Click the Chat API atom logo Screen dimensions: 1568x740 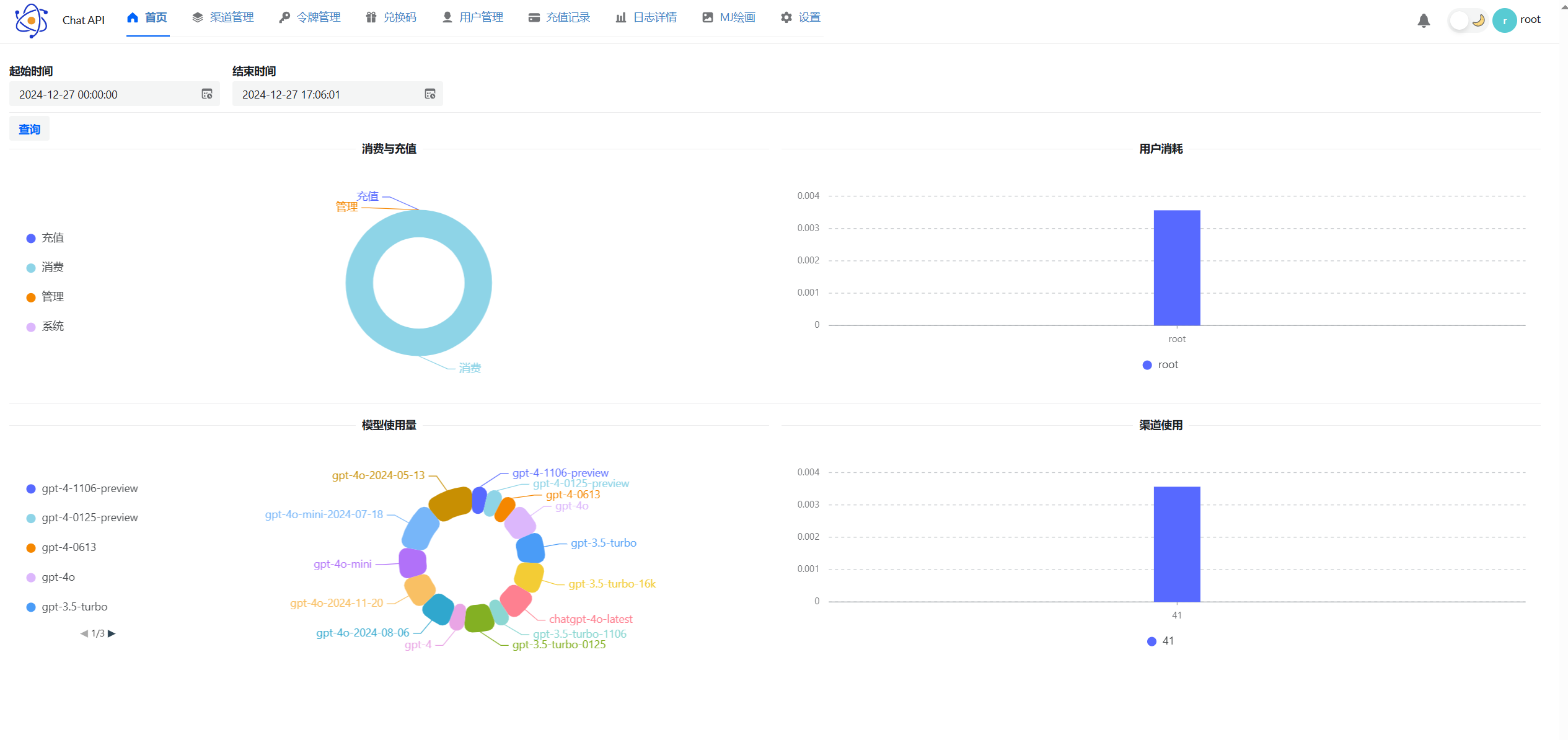point(31,20)
